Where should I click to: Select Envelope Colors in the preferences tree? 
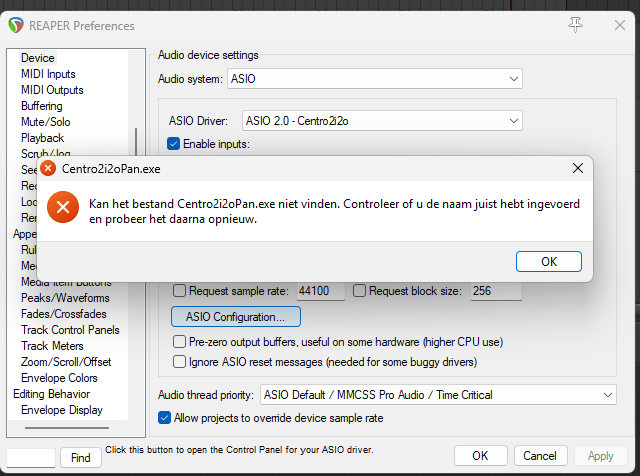coord(59,378)
